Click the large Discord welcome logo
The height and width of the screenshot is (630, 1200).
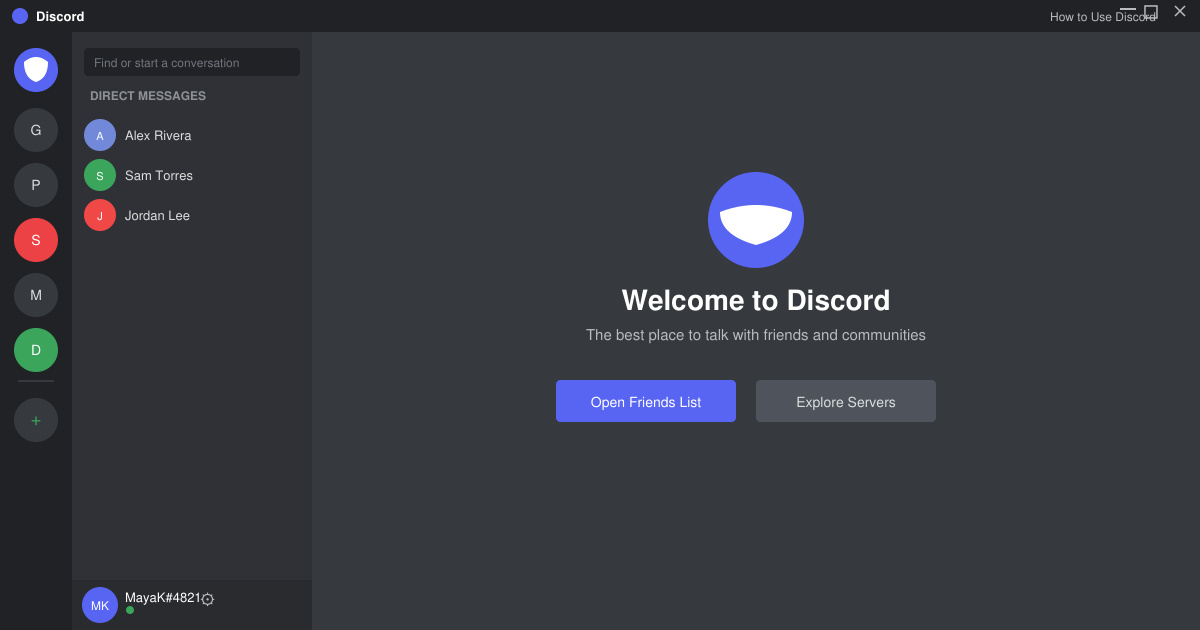756,220
